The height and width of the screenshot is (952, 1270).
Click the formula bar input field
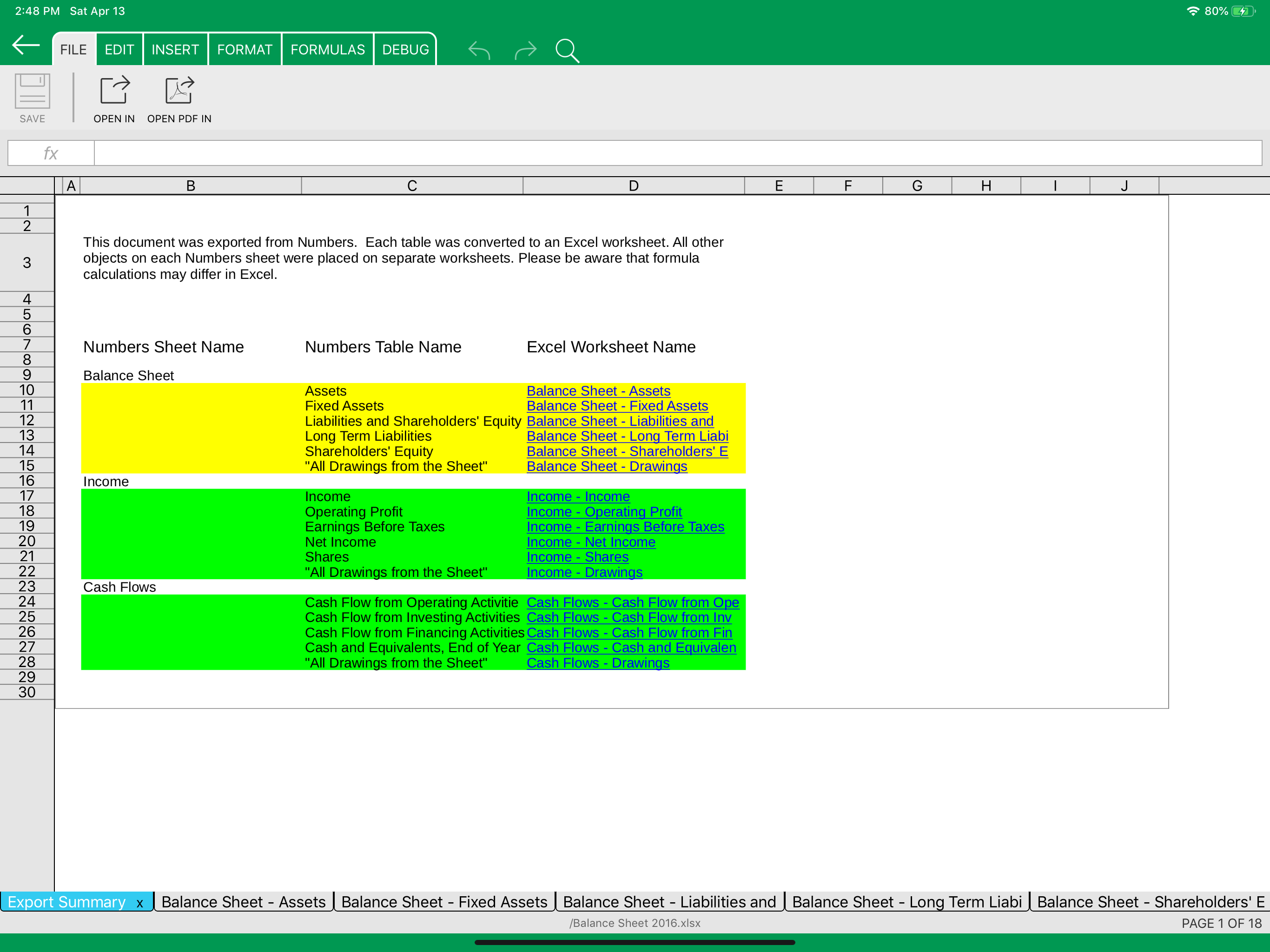pos(677,153)
